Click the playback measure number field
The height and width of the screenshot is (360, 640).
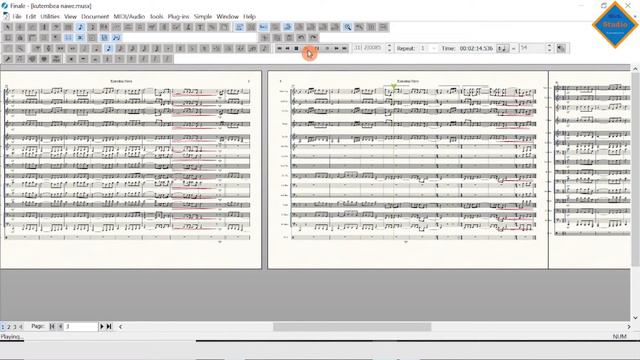pyautogui.click(x=369, y=48)
